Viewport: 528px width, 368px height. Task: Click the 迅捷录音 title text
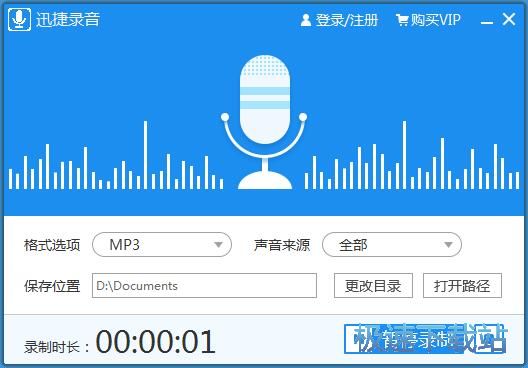68,20
